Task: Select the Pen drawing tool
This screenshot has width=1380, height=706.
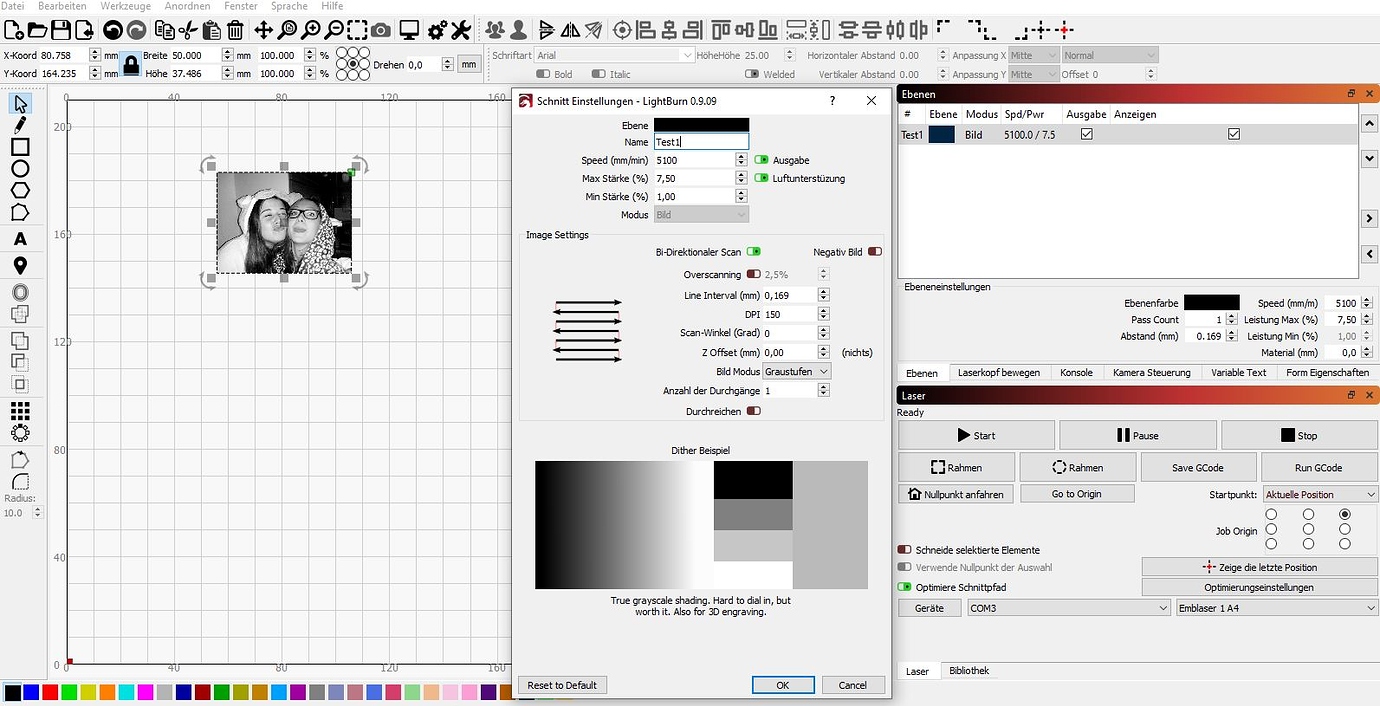Action: [18, 124]
